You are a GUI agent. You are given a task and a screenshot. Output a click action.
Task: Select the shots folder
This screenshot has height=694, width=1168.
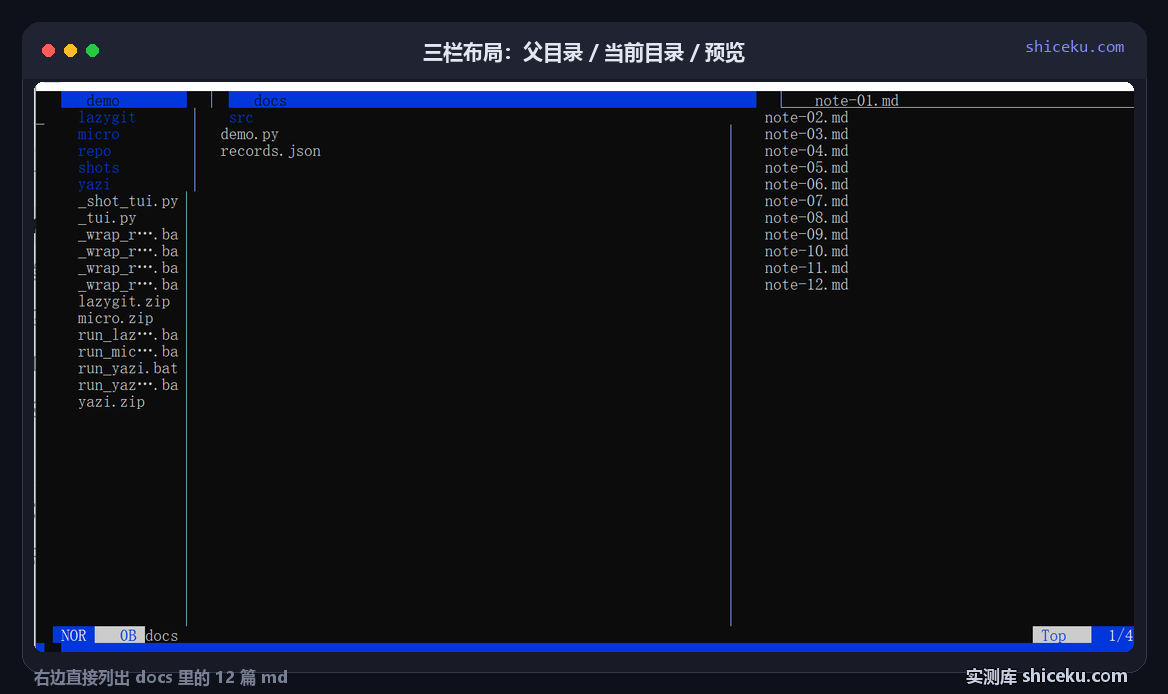(x=98, y=168)
